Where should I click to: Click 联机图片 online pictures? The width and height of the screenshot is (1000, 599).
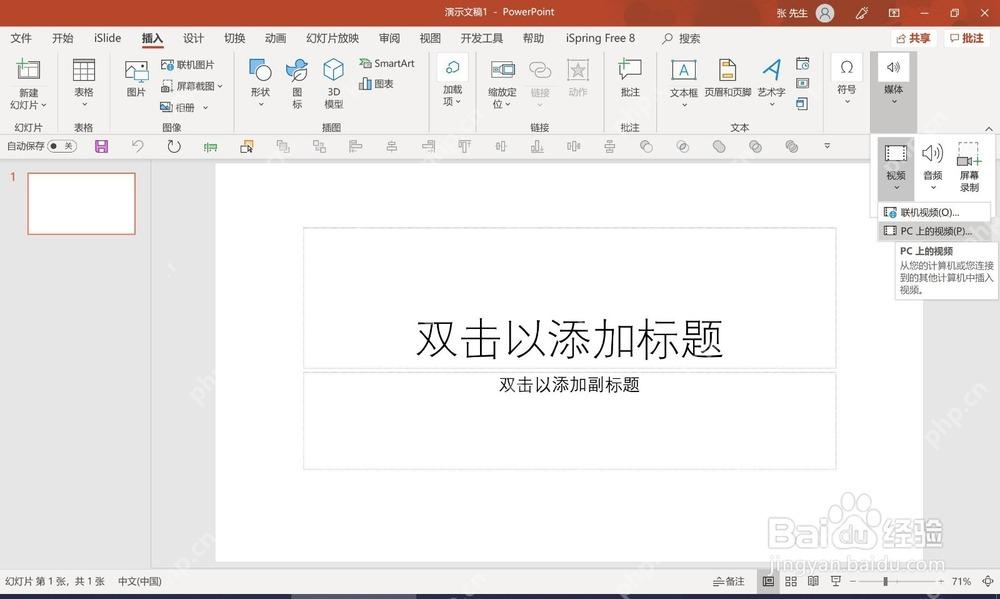pyautogui.click(x=188, y=64)
